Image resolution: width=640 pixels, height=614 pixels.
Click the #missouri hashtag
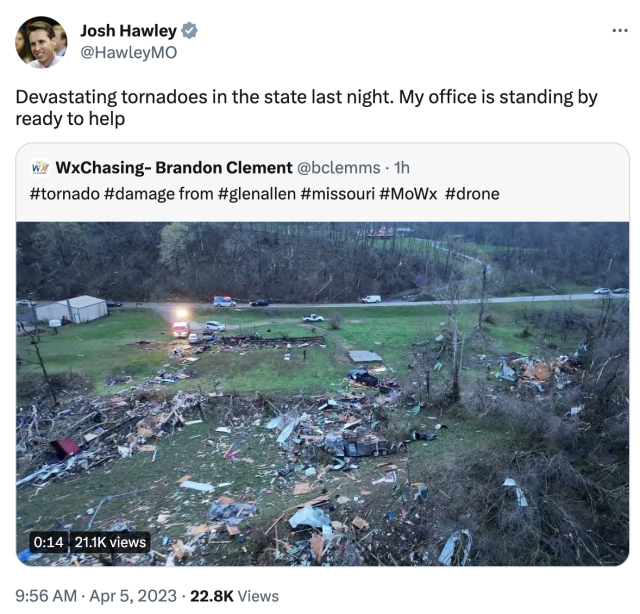coord(337,194)
